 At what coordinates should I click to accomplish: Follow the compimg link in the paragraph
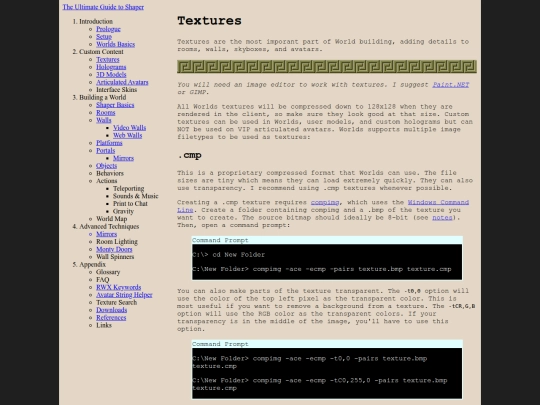(x=325, y=202)
